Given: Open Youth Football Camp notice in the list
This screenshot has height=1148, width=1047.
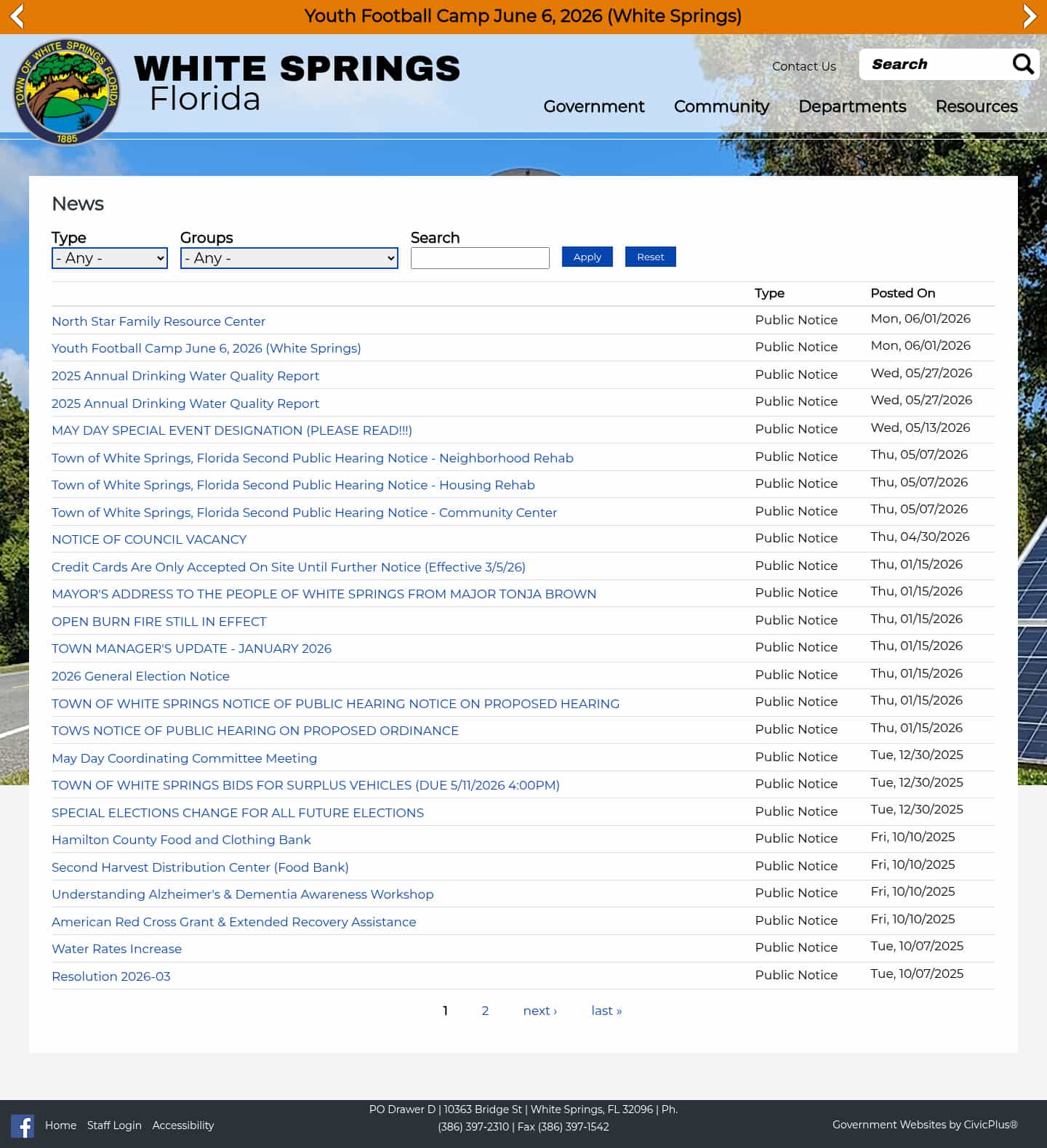Looking at the screenshot, I should coord(206,348).
